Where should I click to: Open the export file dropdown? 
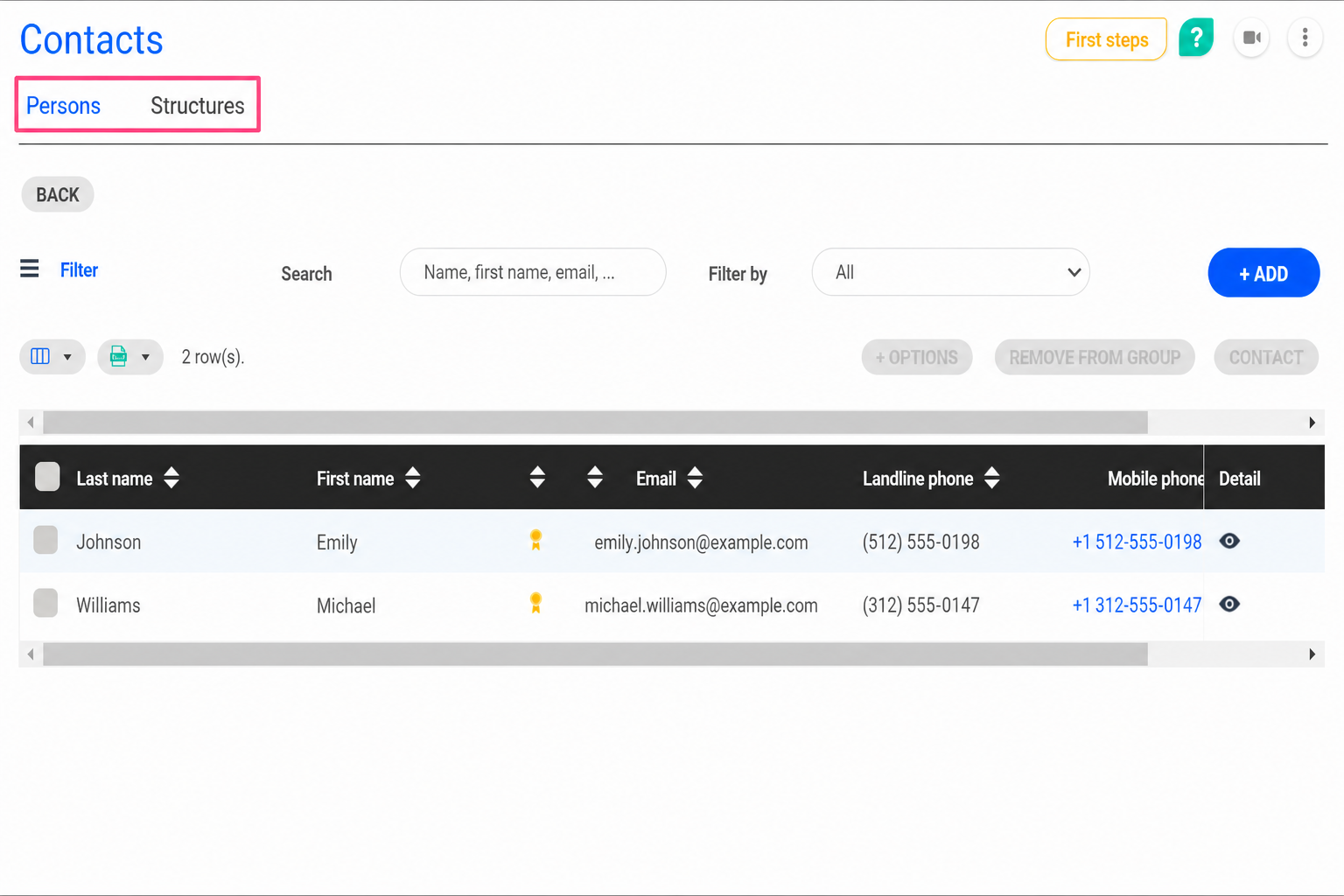point(130,357)
